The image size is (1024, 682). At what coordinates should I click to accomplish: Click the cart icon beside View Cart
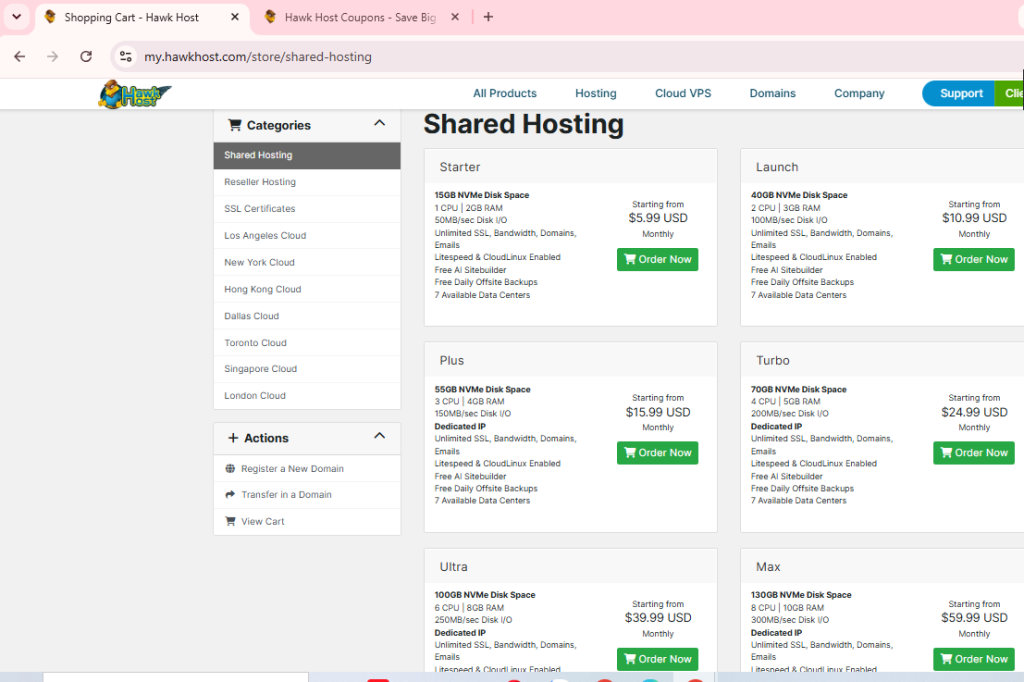(x=230, y=521)
